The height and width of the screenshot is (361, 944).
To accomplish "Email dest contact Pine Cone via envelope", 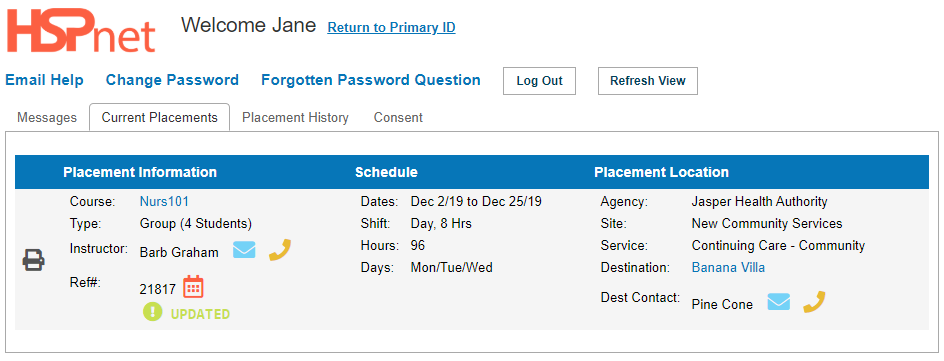I will pyautogui.click(x=778, y=301).
